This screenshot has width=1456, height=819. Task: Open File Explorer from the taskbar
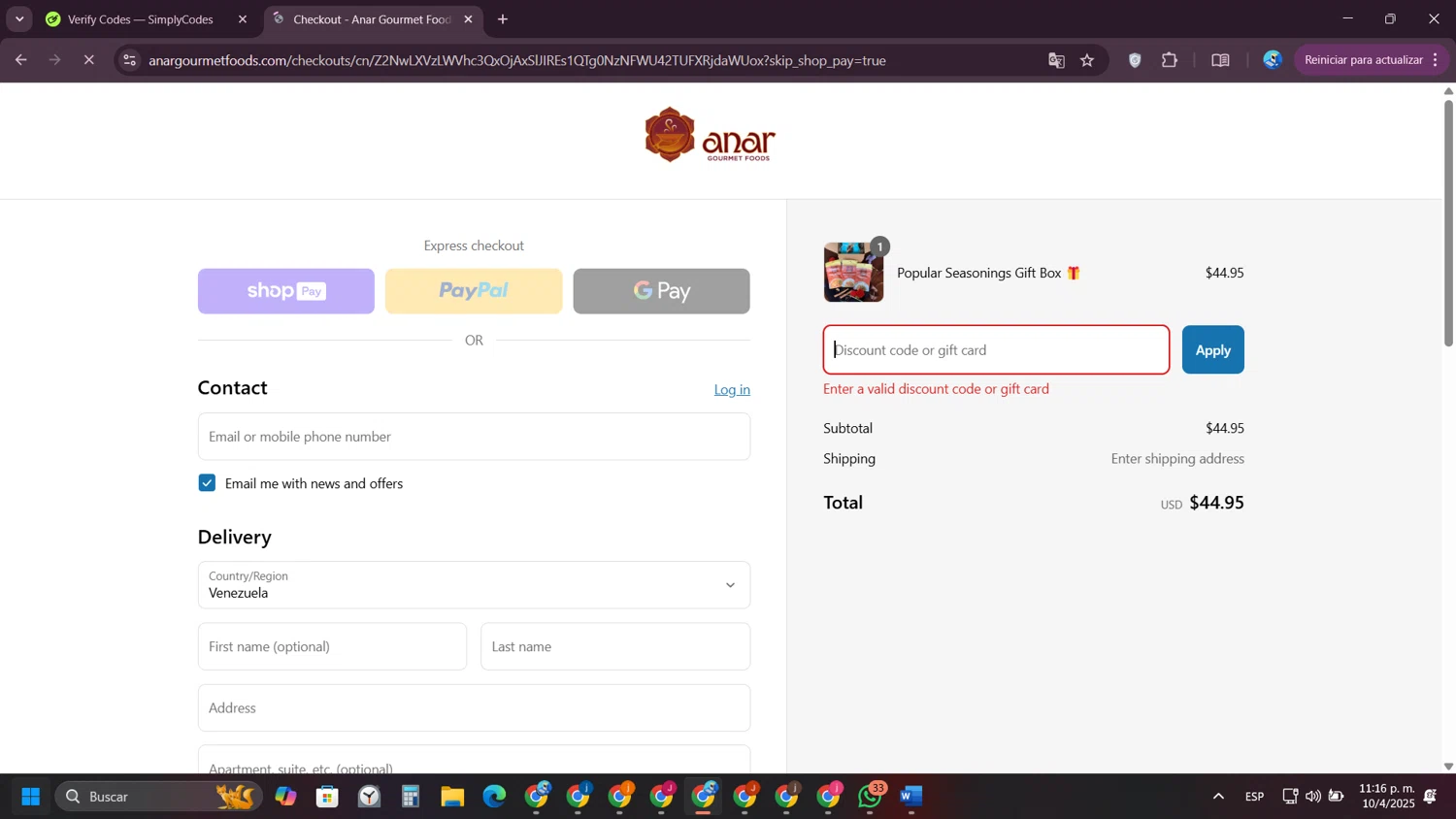coord(452,797)
